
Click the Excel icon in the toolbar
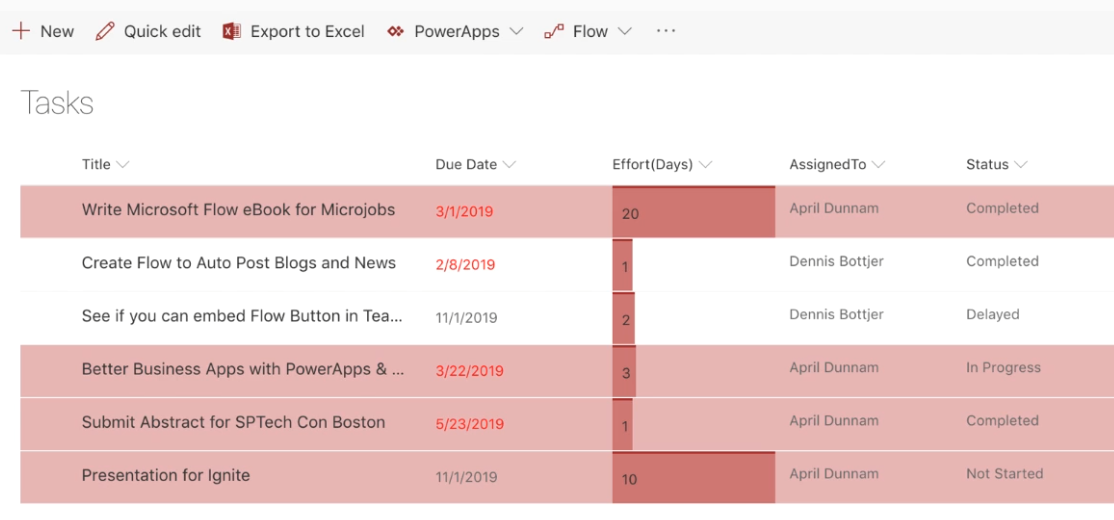[232, 31]
